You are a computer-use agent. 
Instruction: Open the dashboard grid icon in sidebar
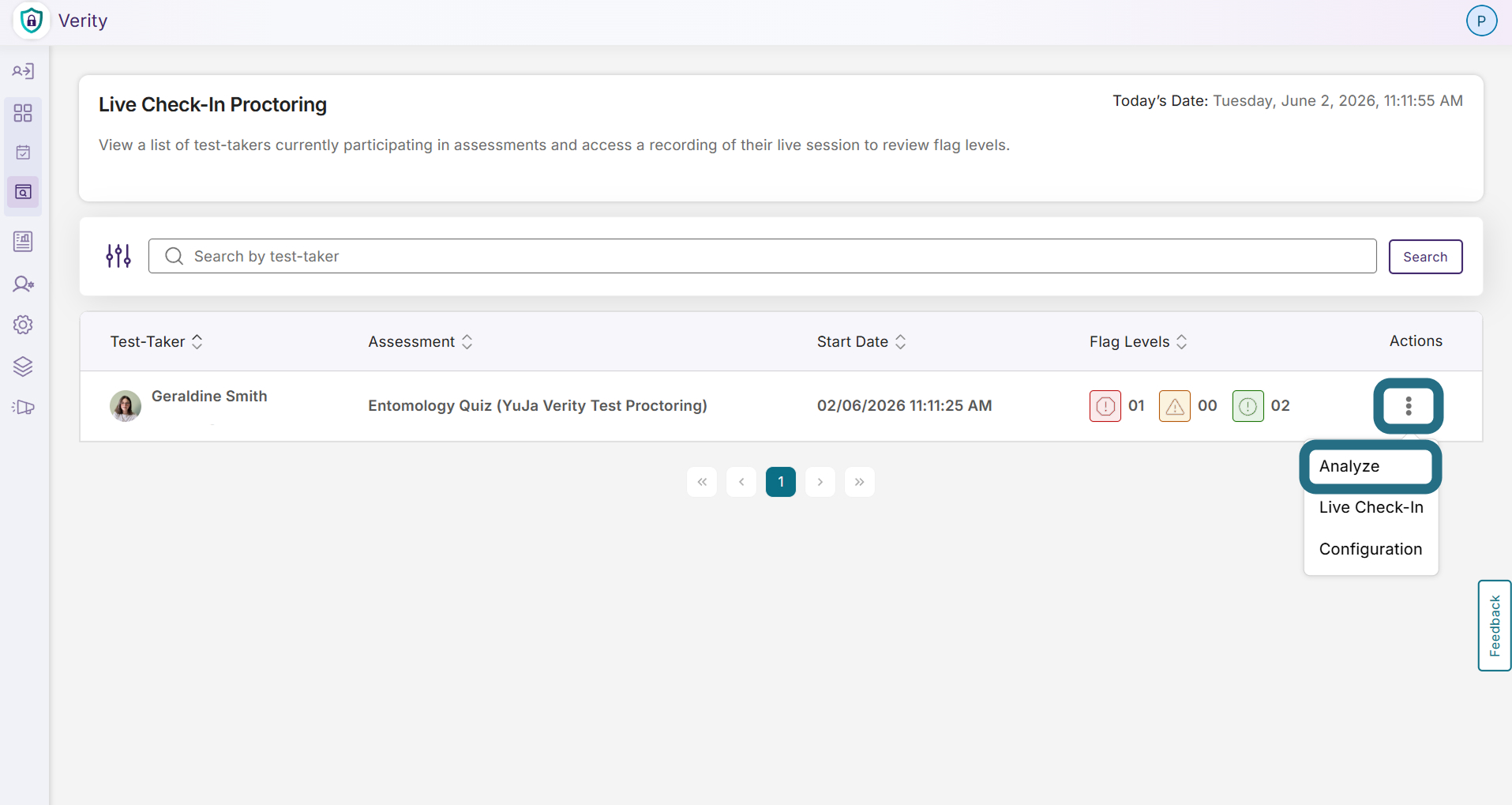coord(23,113)
